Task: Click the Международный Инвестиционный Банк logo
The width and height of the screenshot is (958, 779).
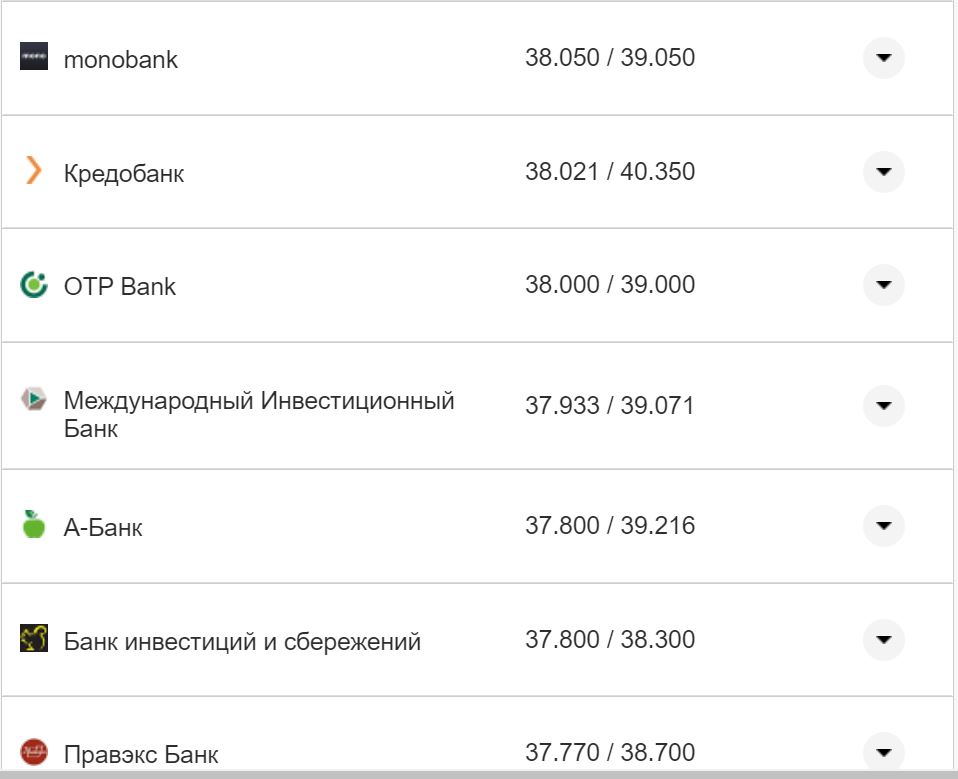Action: tap(34, 398)
